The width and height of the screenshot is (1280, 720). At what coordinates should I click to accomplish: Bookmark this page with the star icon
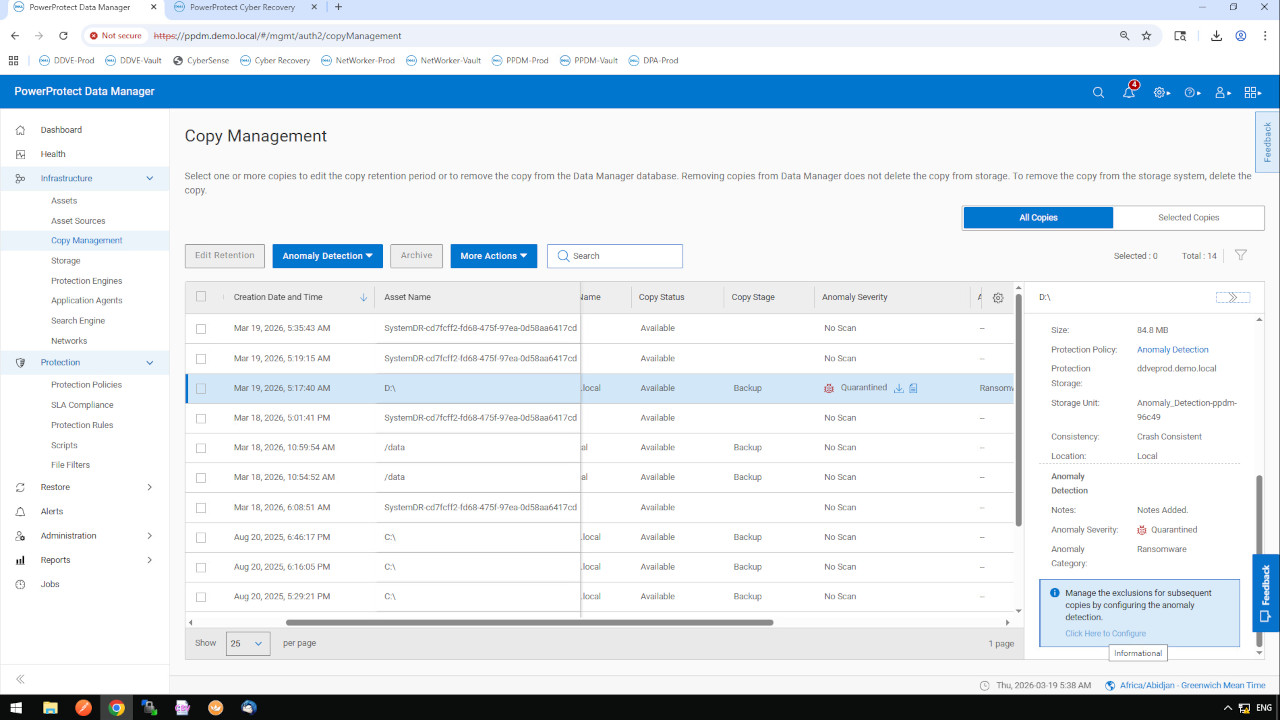1147,35
